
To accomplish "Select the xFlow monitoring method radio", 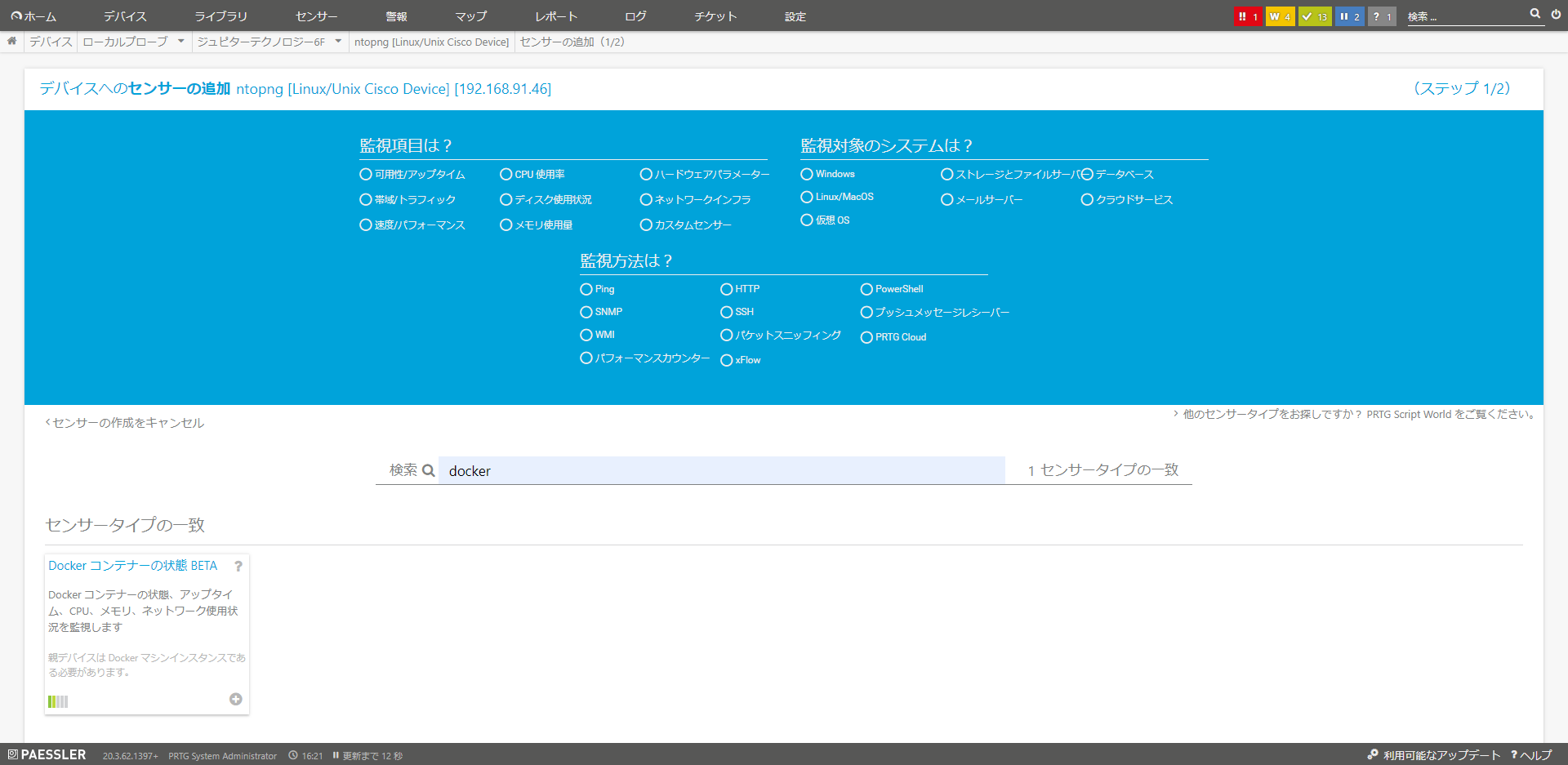I will (727, 360).
